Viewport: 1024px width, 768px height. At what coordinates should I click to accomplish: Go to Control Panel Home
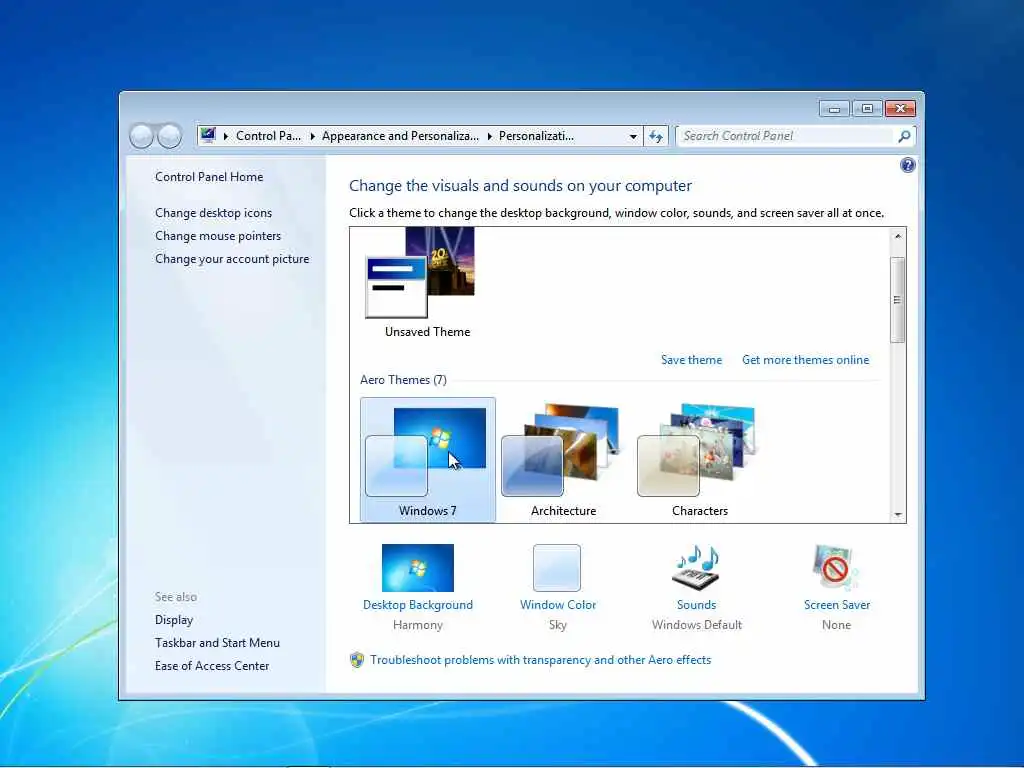(209, 176)
